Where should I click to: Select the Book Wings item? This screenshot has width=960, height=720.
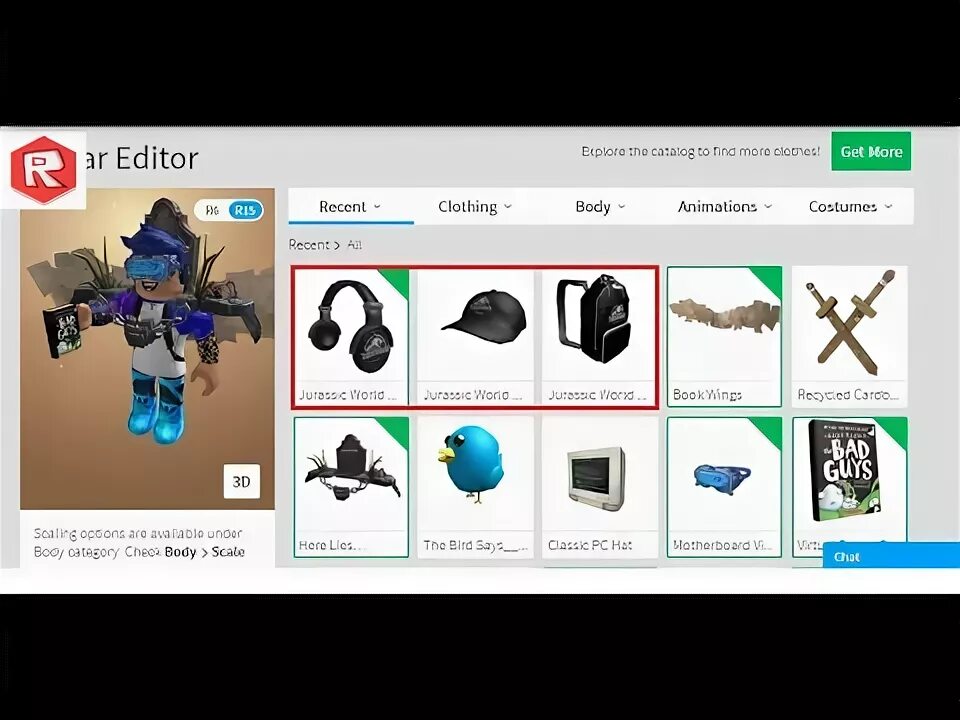[724, 337]
